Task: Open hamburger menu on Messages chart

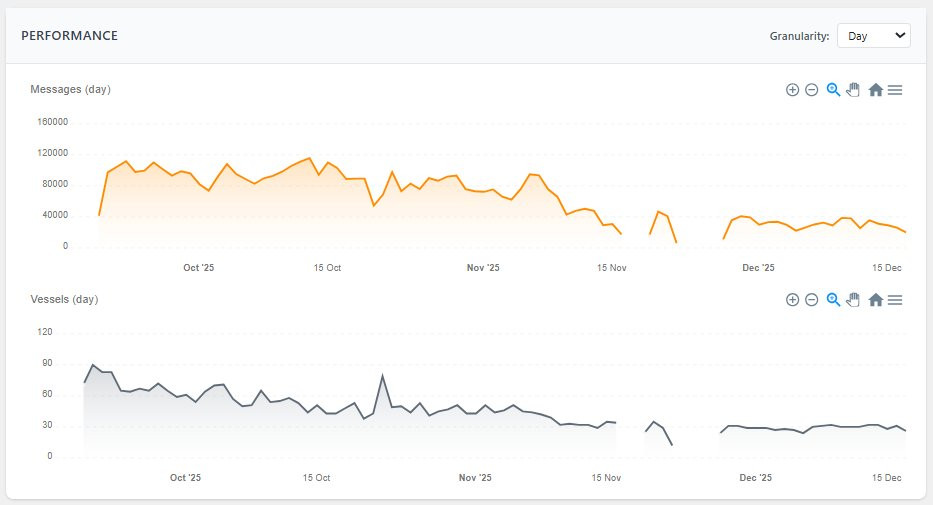Action: (x=895, y=90)
